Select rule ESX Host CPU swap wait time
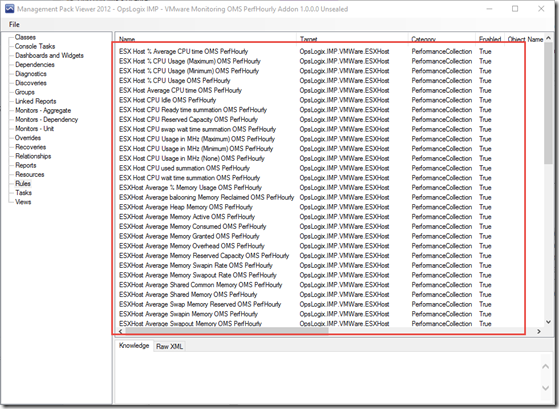Viewport: 559px width, 409px height. coord(197,129)
